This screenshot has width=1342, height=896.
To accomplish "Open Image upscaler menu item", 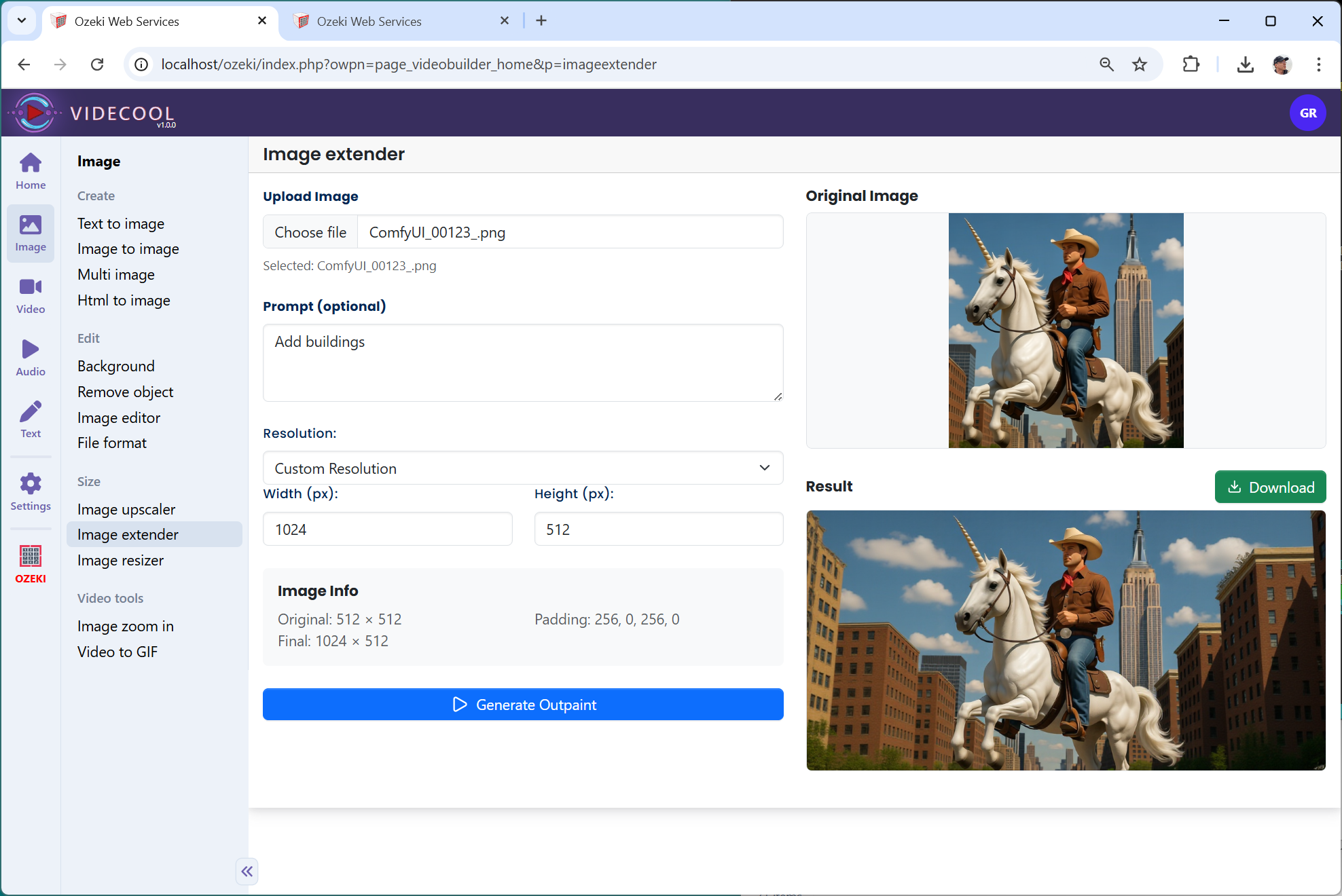I will click(x=126, y=509).
